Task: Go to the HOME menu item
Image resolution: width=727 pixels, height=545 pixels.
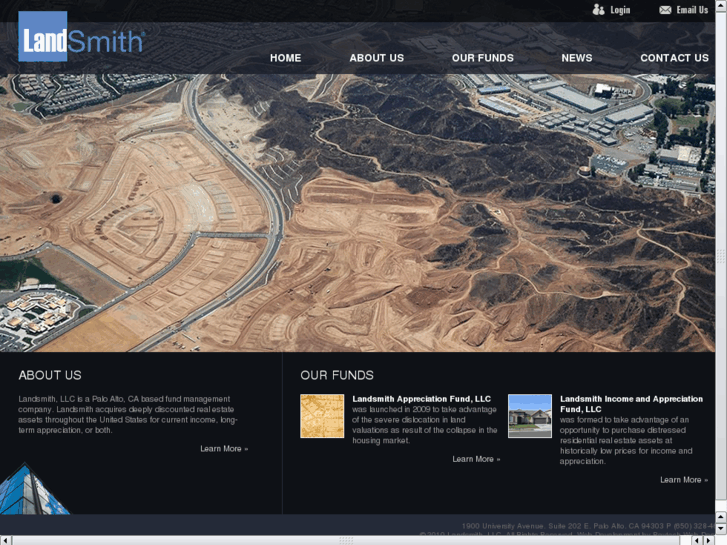Action: click(286, 58)
